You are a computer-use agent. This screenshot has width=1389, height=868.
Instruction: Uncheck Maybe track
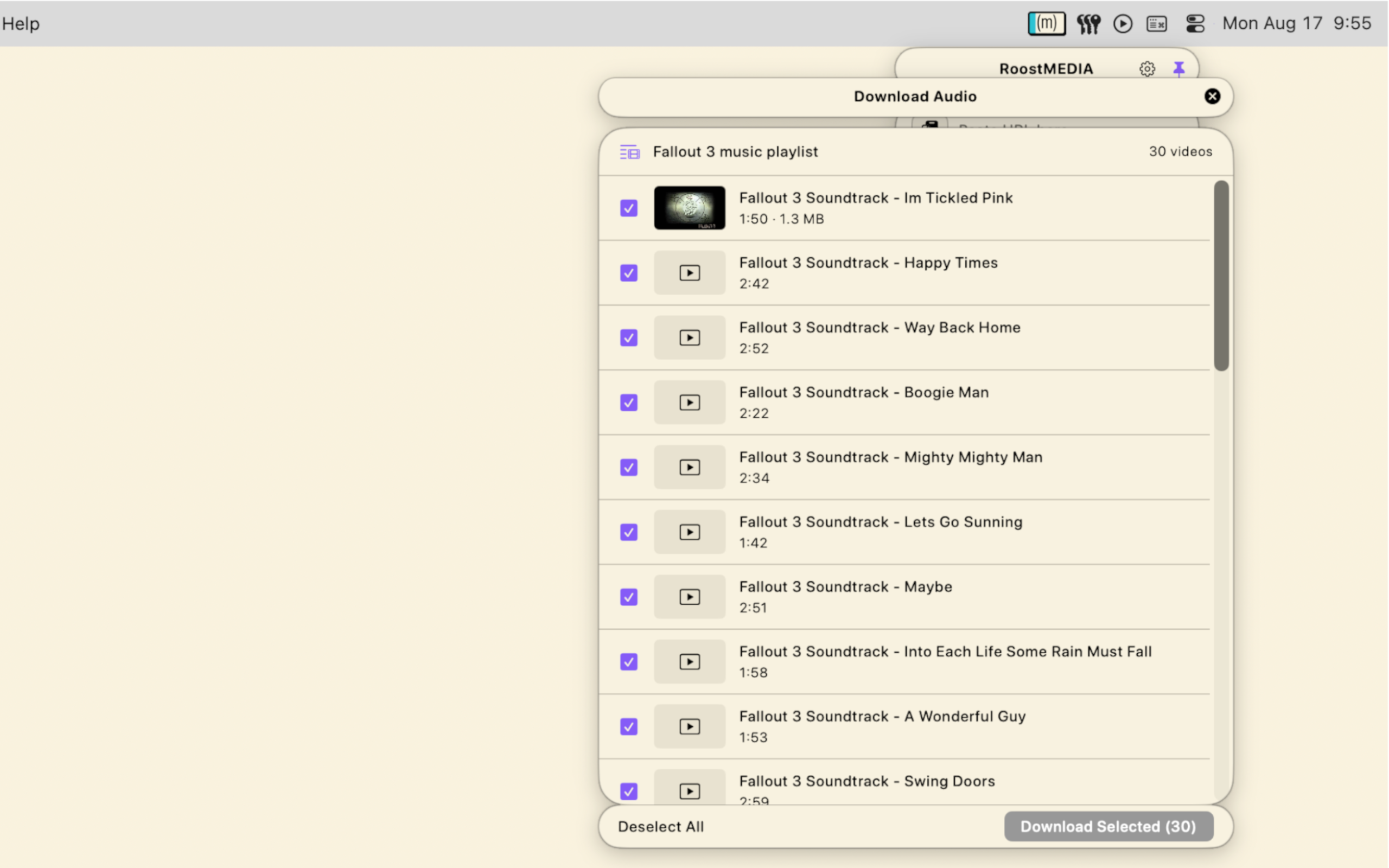coord(628,597)
